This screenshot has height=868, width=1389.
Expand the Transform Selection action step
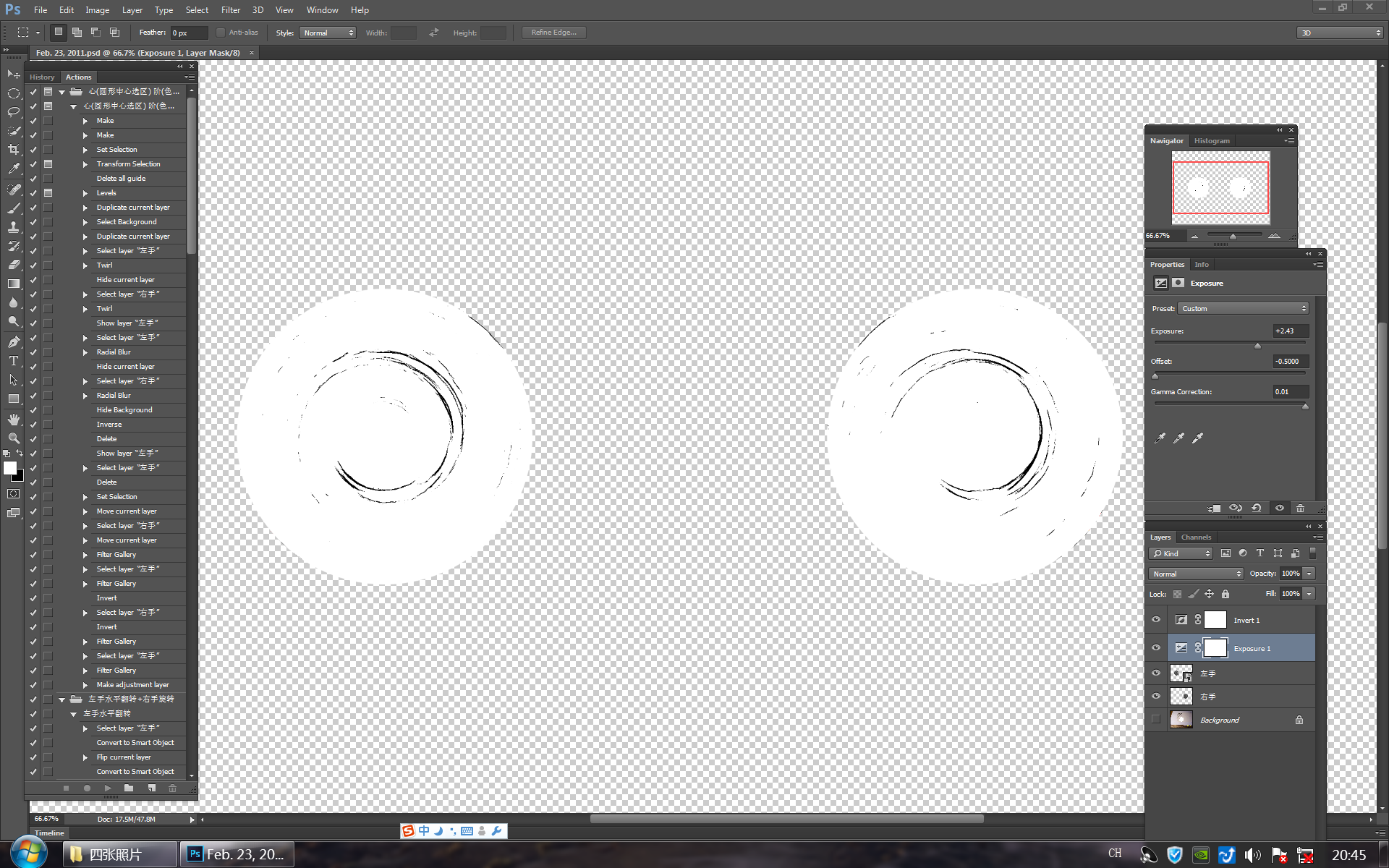[x=85, y=164]
